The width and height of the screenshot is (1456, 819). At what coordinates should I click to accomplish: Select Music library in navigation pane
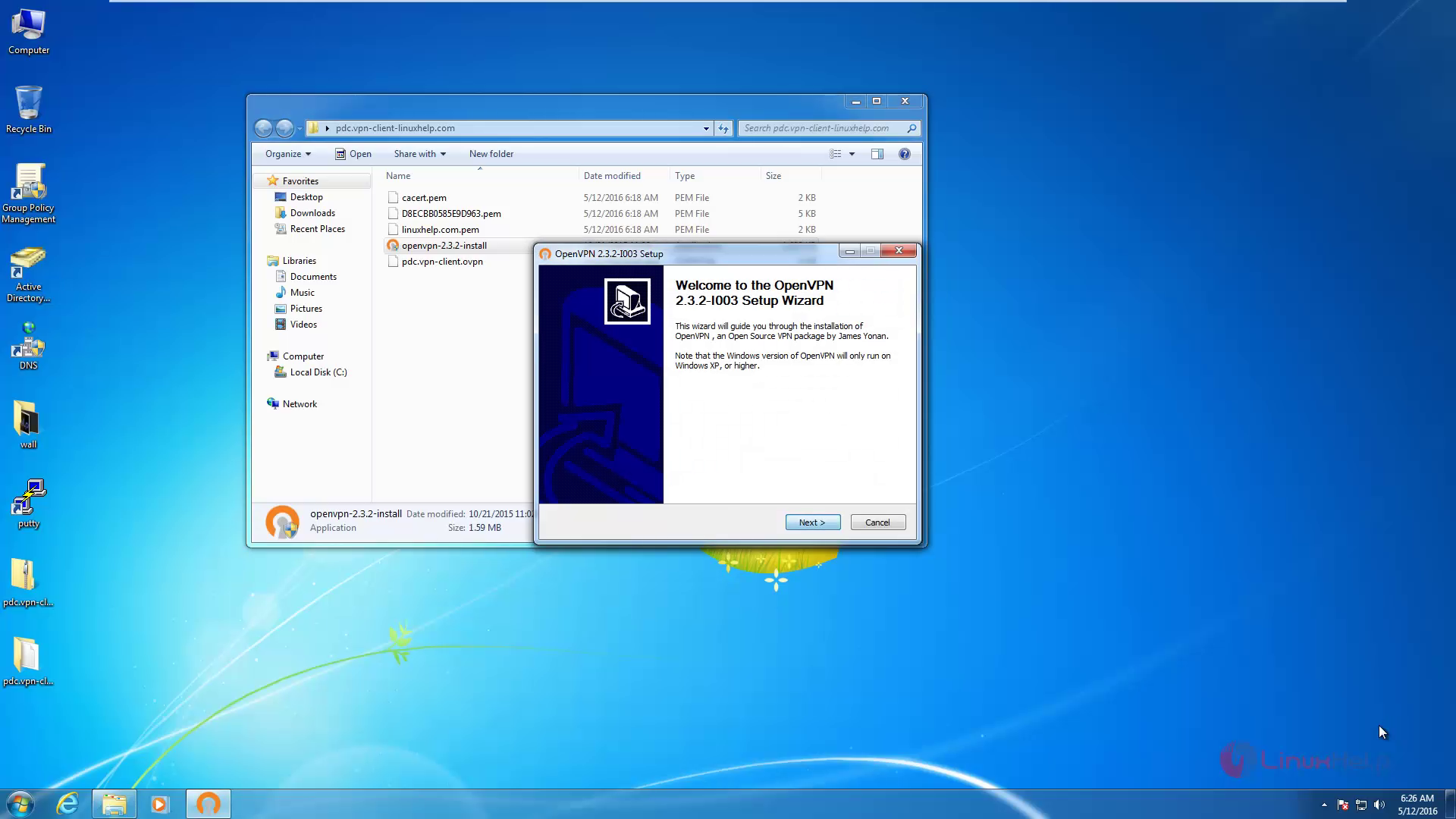(302, 293)
